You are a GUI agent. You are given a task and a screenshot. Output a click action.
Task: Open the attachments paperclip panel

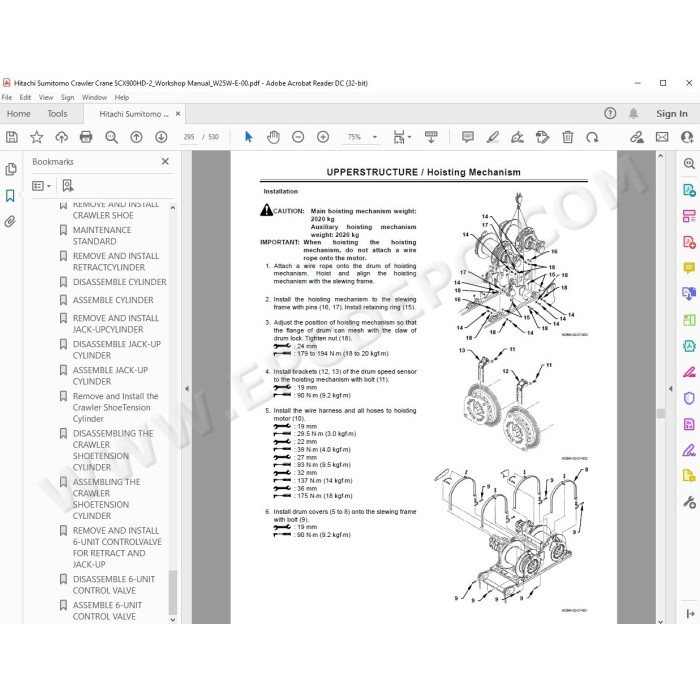(x=10, y=221)
